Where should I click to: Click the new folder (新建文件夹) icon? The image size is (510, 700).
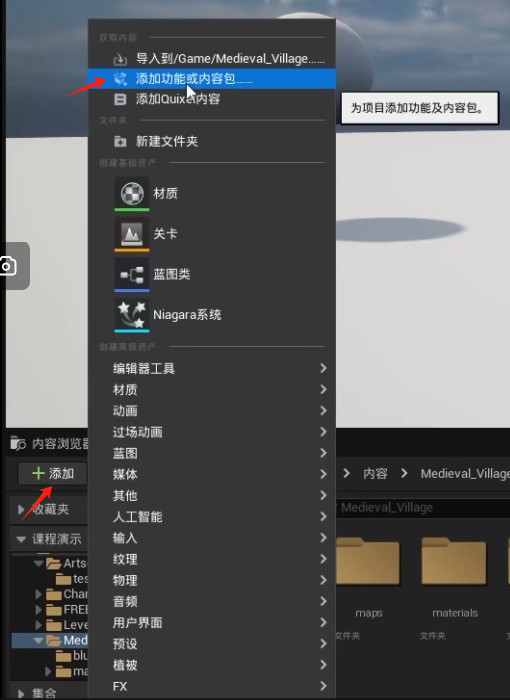click(x=120, y=142)
